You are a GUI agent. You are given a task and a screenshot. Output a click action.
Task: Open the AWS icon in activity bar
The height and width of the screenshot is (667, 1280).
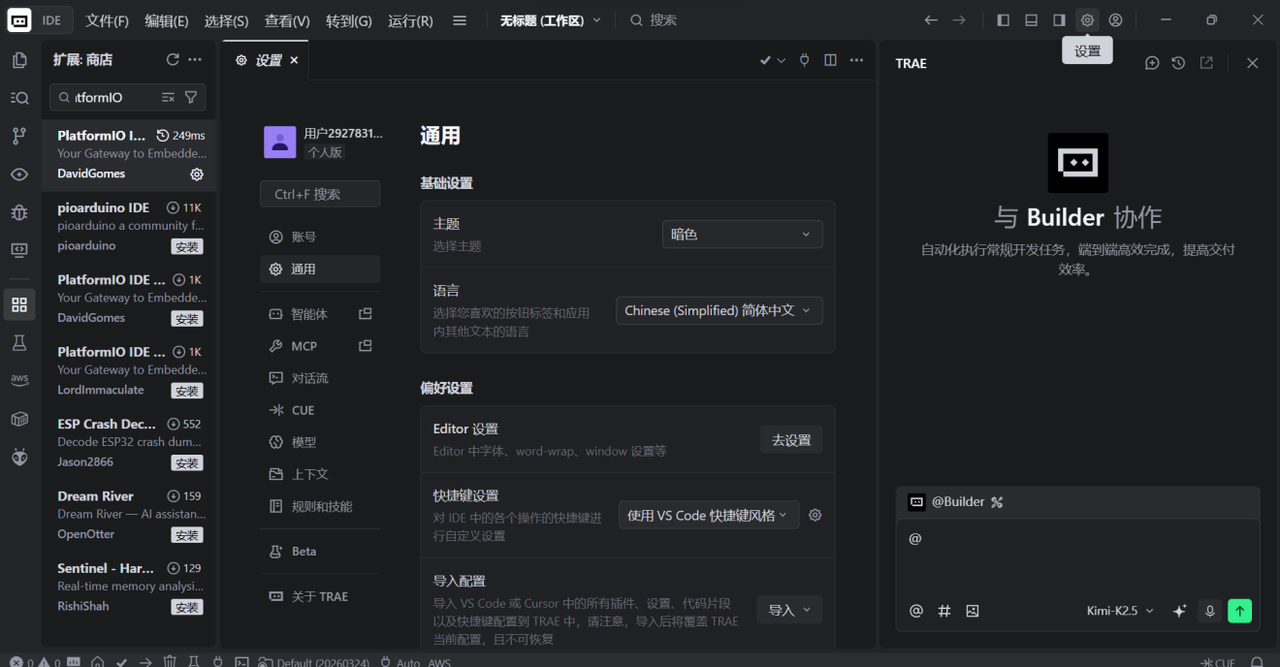point(19,381)
